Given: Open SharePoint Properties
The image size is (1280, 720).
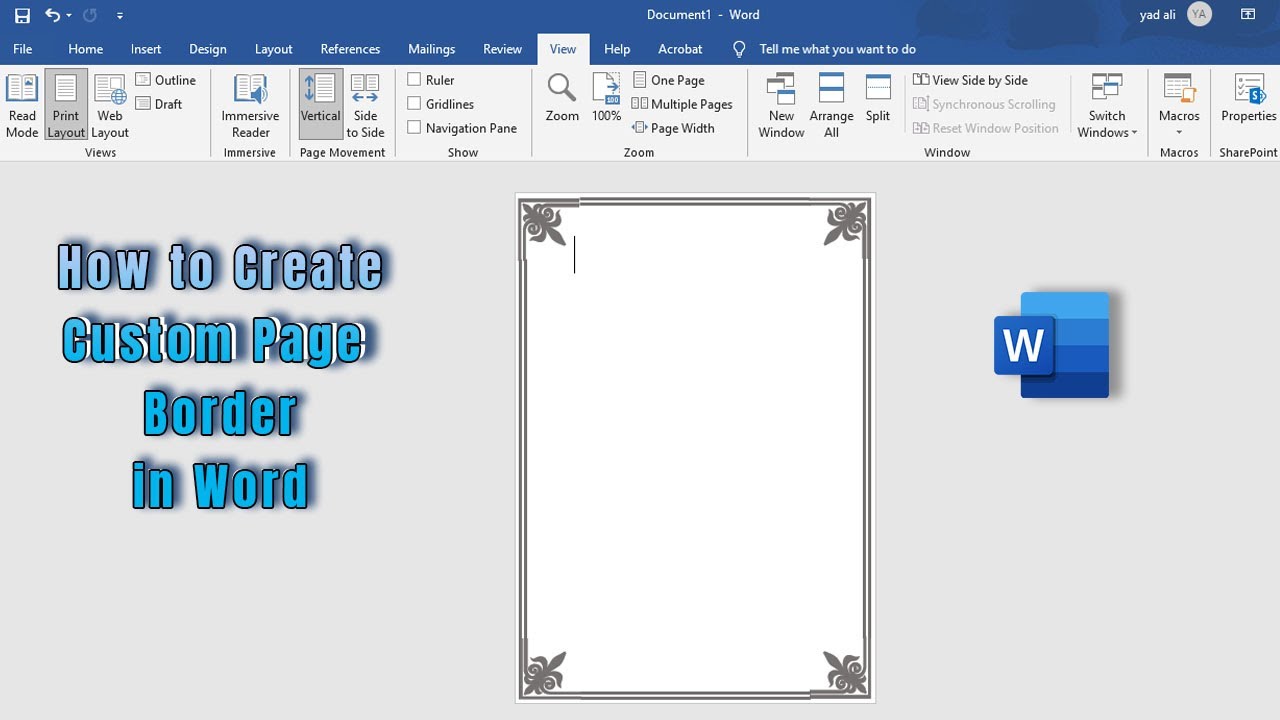Looking at the screenshot, I should (1248, 98).
